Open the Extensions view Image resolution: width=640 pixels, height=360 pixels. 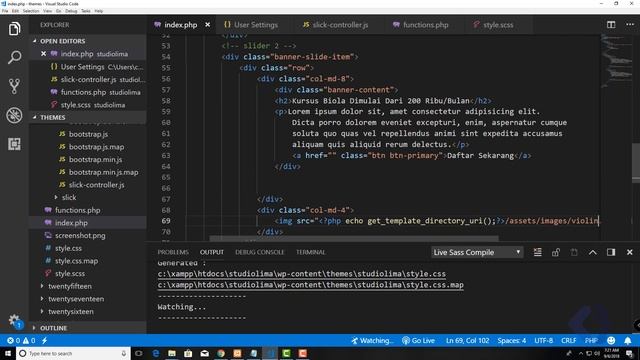pos(14,144)
